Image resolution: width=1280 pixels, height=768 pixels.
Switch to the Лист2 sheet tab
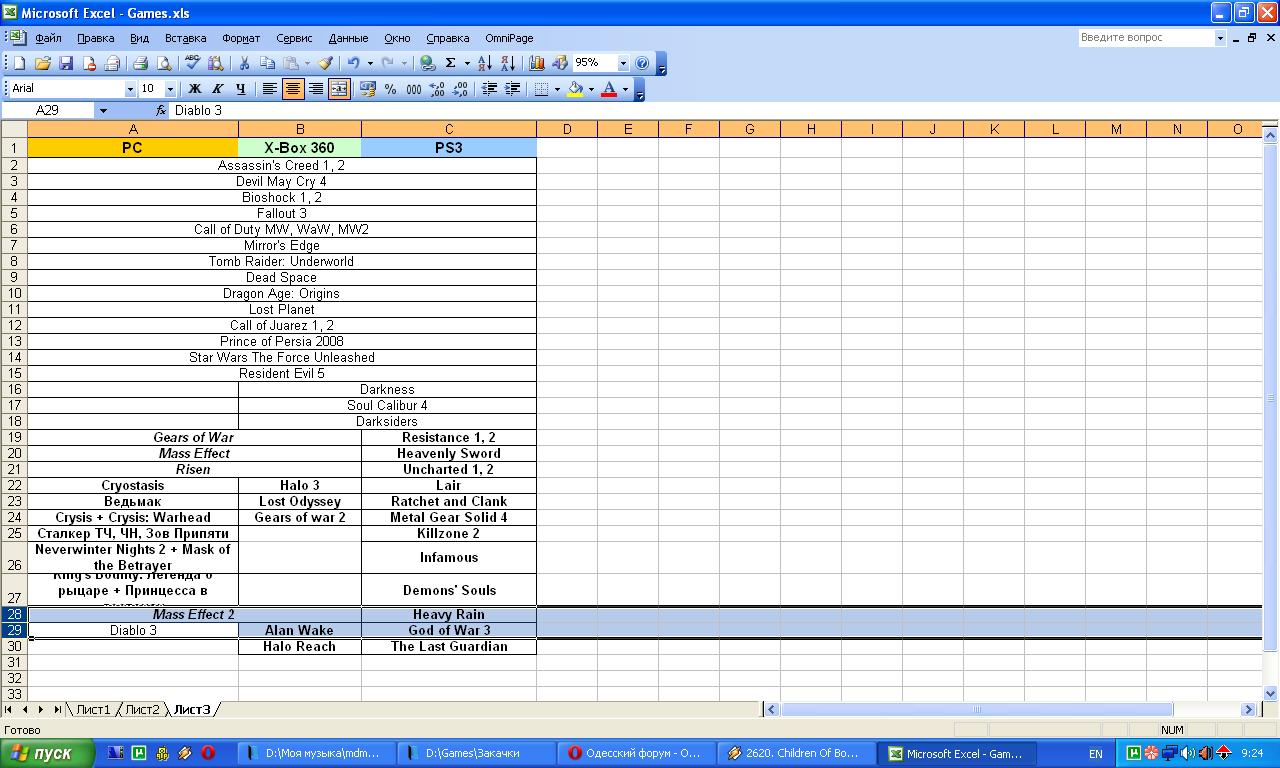pos(142,709)
